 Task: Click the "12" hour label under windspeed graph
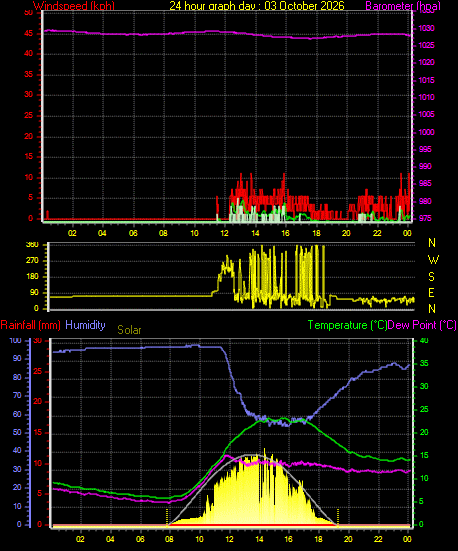click(x=224, y=233)
